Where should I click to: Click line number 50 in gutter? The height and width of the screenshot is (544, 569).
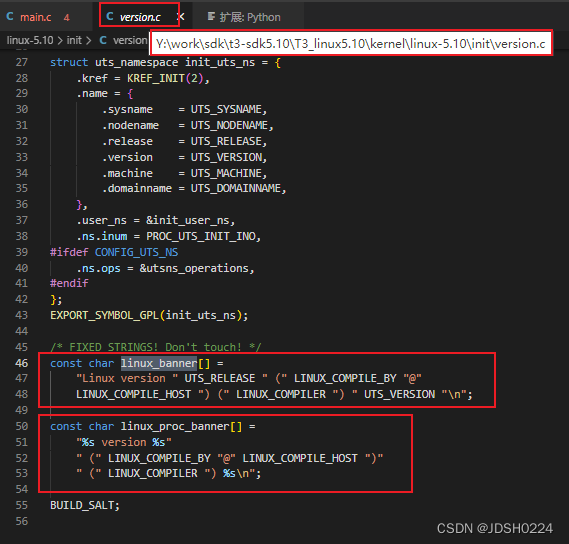[x=21, y=426]
